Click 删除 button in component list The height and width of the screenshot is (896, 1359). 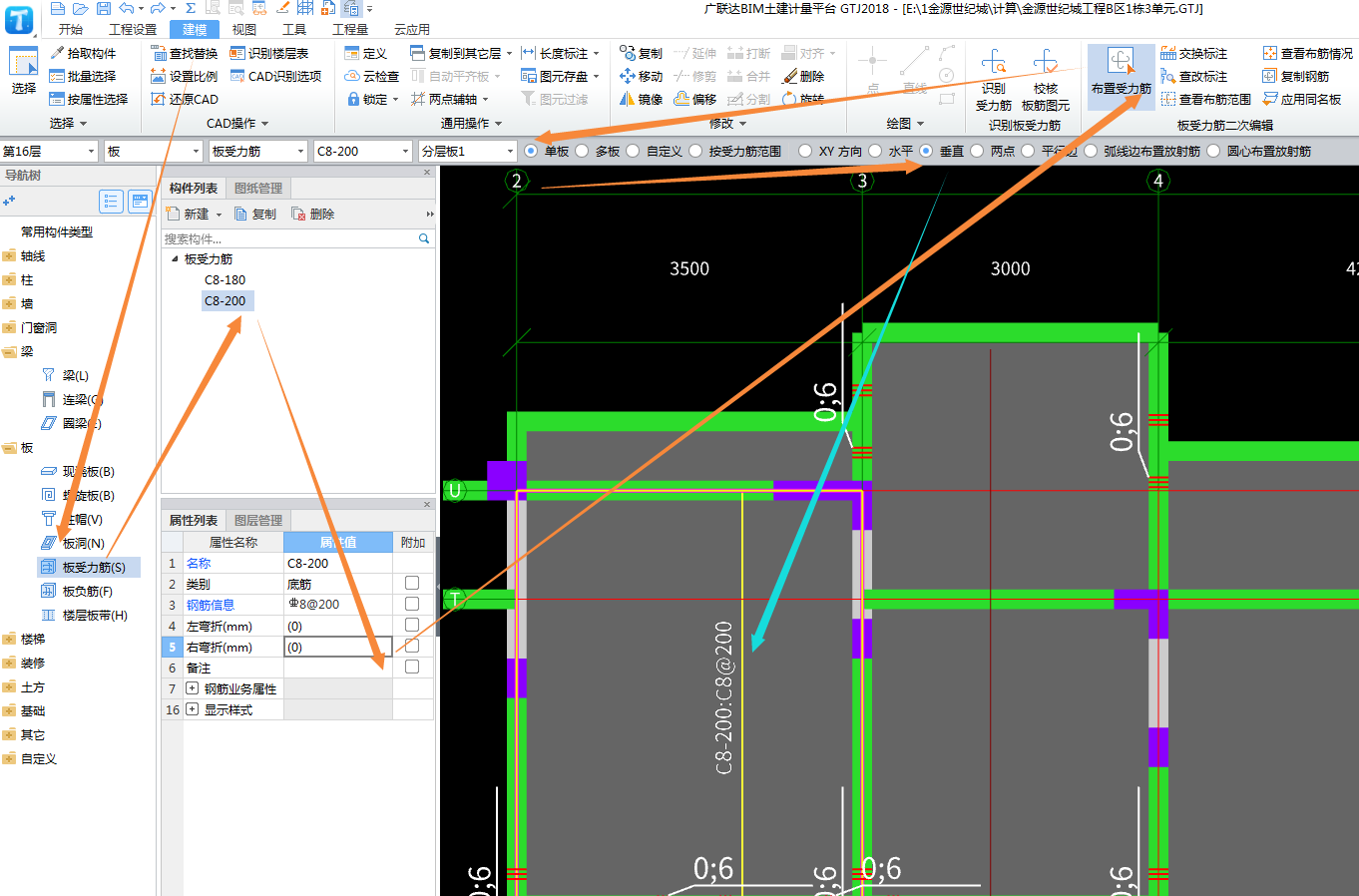(313, 214)
